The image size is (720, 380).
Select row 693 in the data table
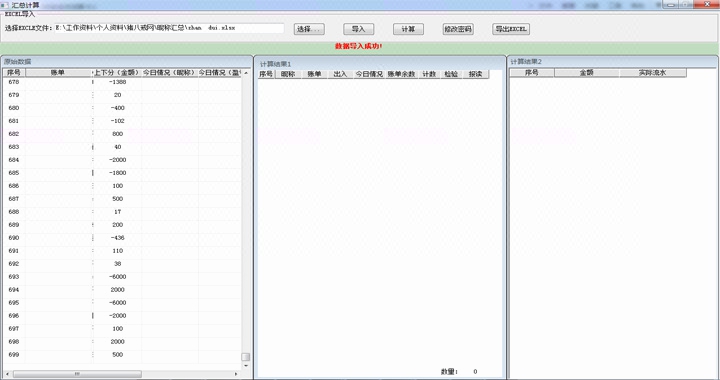[x=122, y=277]
